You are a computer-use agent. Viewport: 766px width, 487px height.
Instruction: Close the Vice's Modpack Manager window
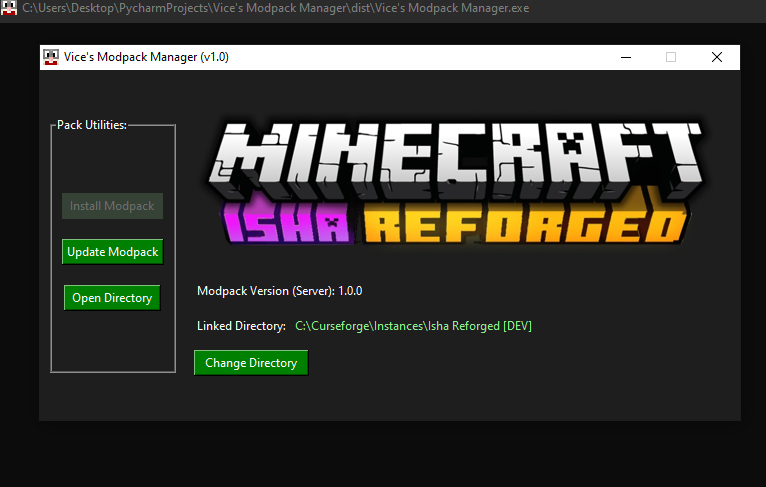click(x=717, y=57)
